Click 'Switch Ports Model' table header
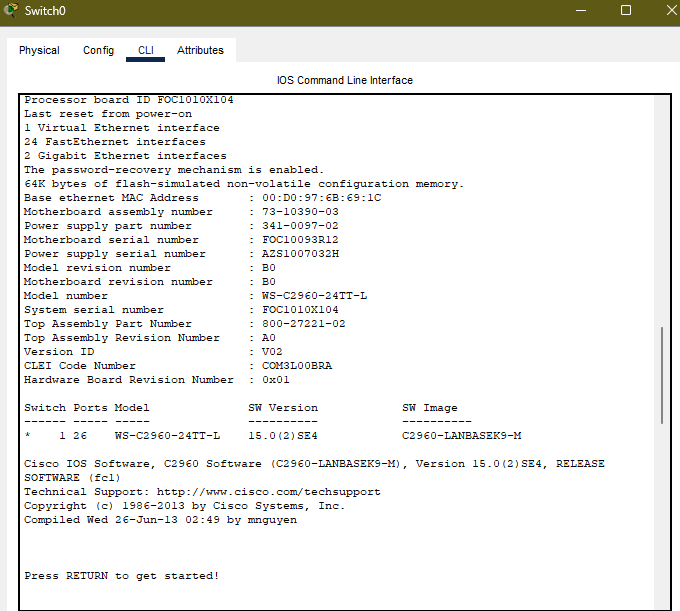The height and width of the screenshot is (611, 680). (x=87, y=408)
